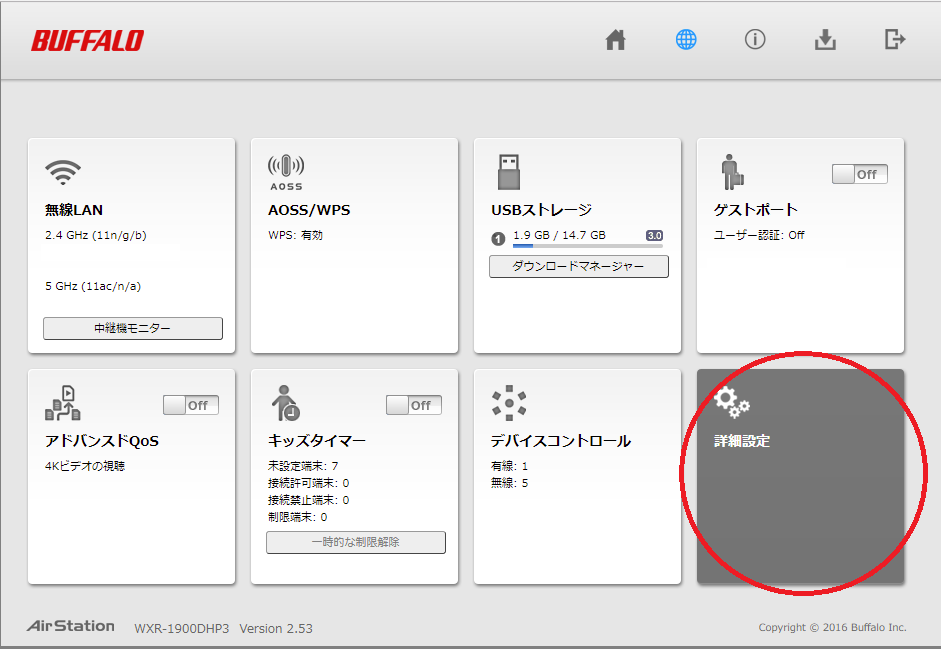Select the 2.4 GHz (11n/g/b) entry
941x649 pixels.
[x=96, y=235]
